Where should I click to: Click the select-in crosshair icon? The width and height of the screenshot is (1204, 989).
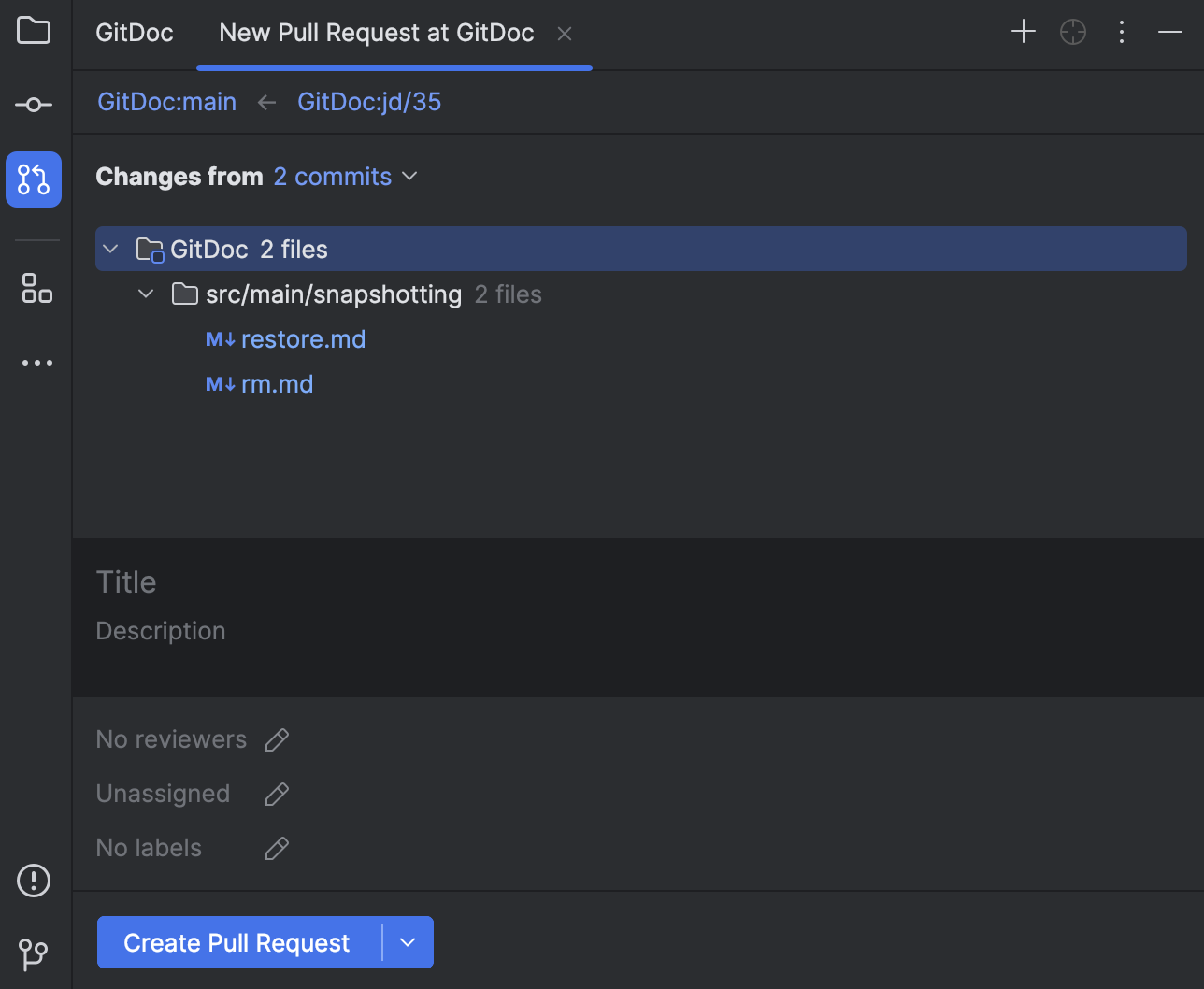(x=1072, y=31)
